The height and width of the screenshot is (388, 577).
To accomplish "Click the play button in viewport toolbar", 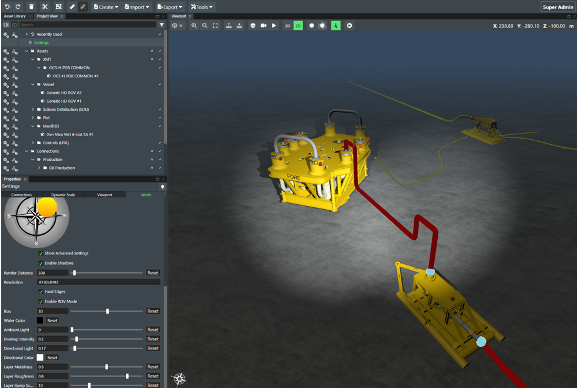I will coord(274,26).
